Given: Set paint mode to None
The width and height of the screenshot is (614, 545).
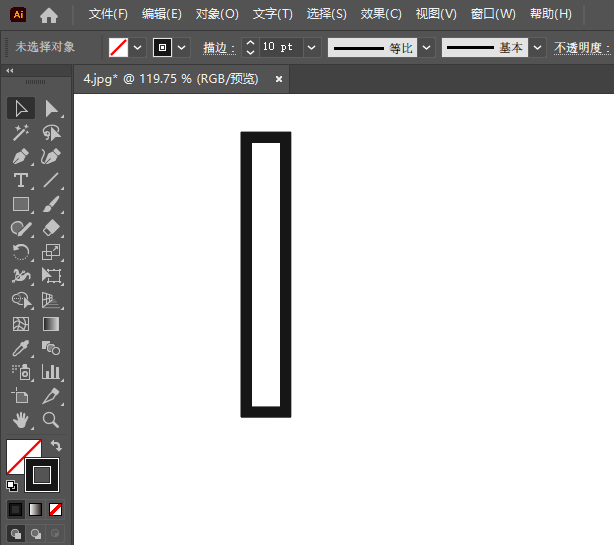Looking at the screenshot, I should [55, 510].
